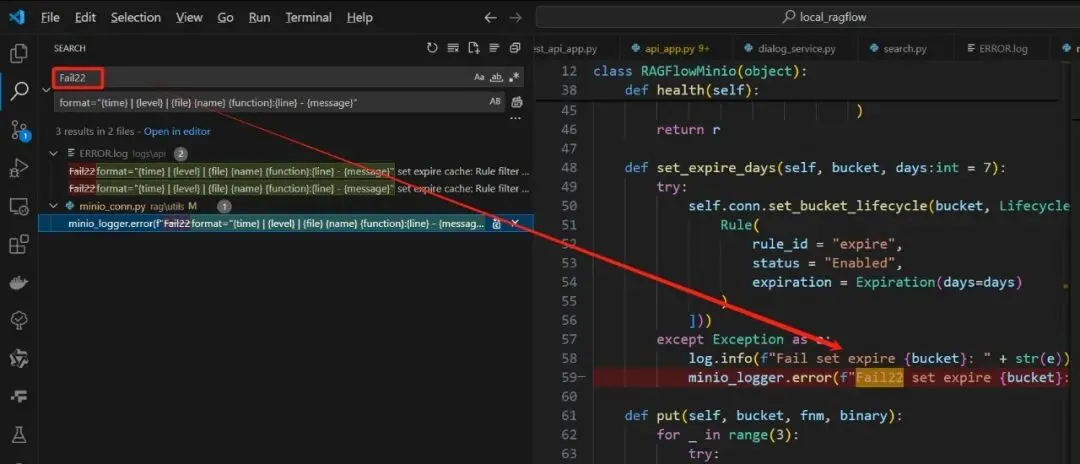This screenshot has height=464, width=1080.
Task: Clear the search results
Action: tap(453, 48)
